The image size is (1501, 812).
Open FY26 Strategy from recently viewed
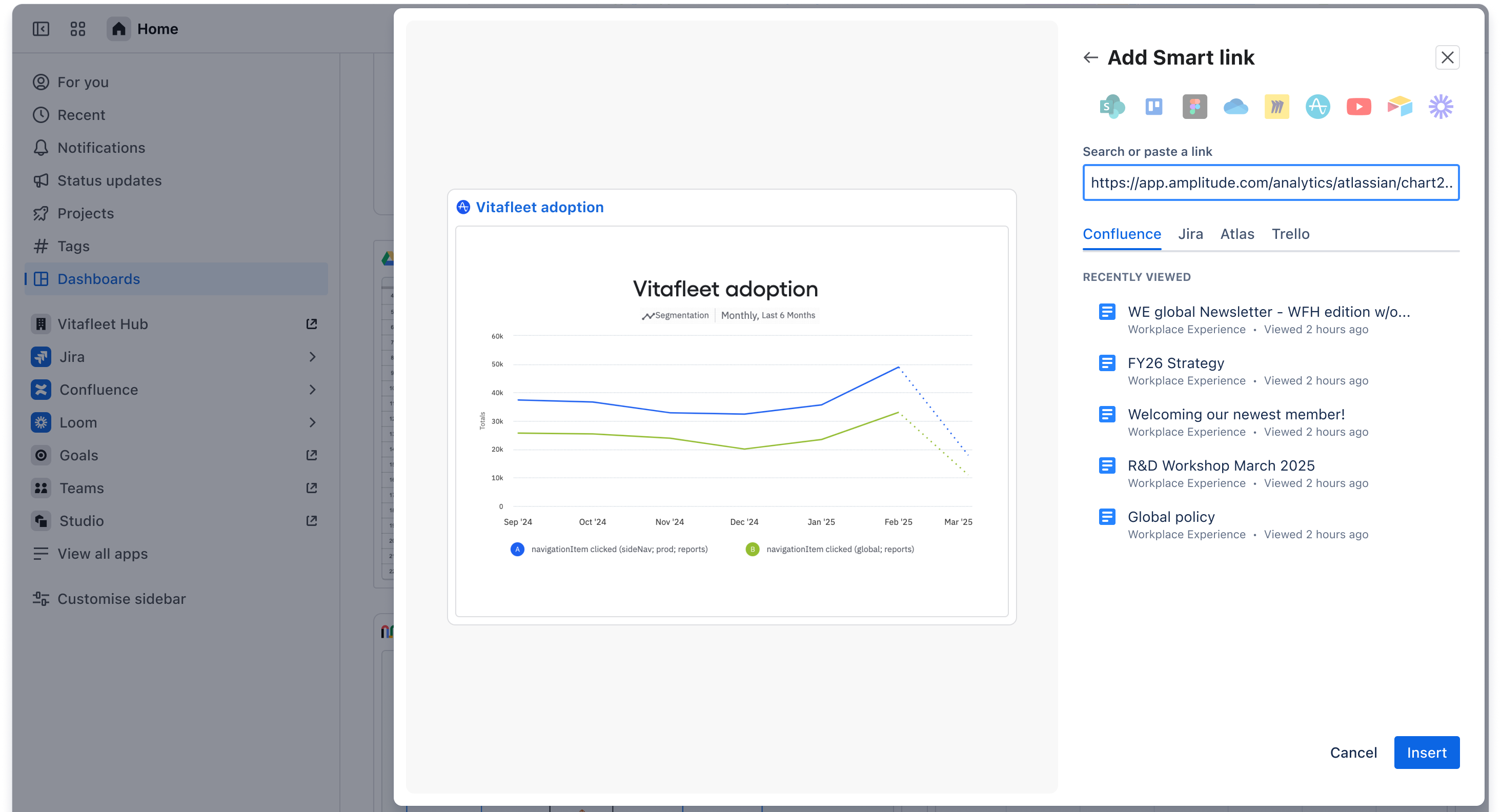click(1176, 362)
